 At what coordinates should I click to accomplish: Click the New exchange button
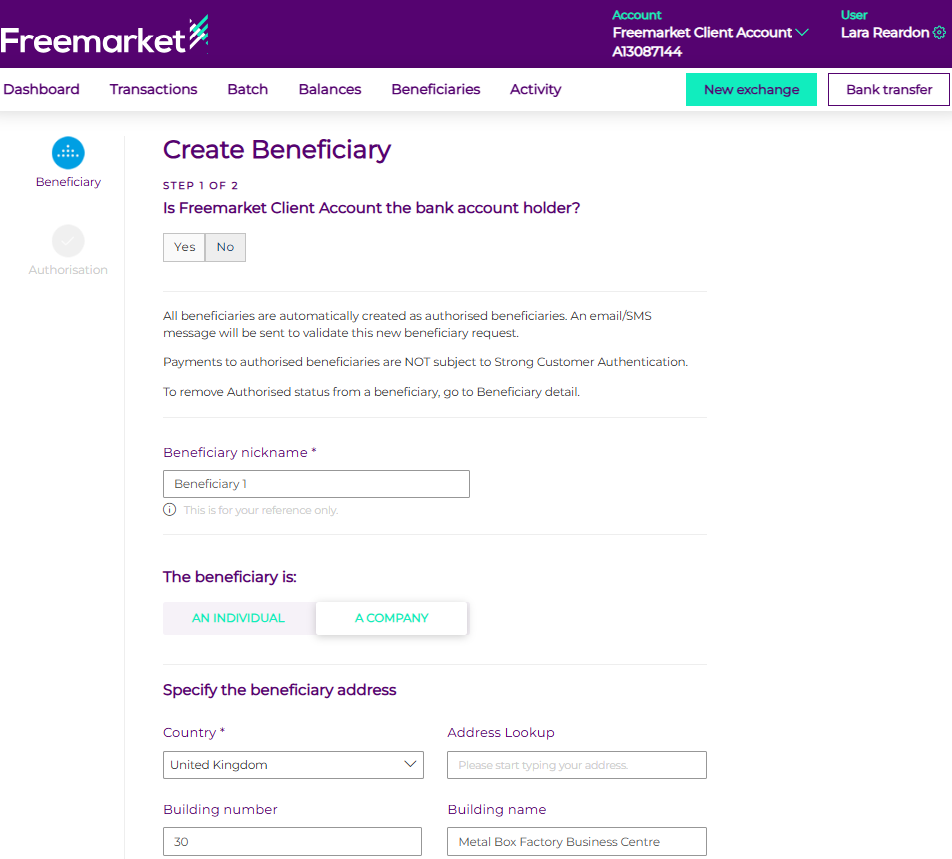click(751, 89)
